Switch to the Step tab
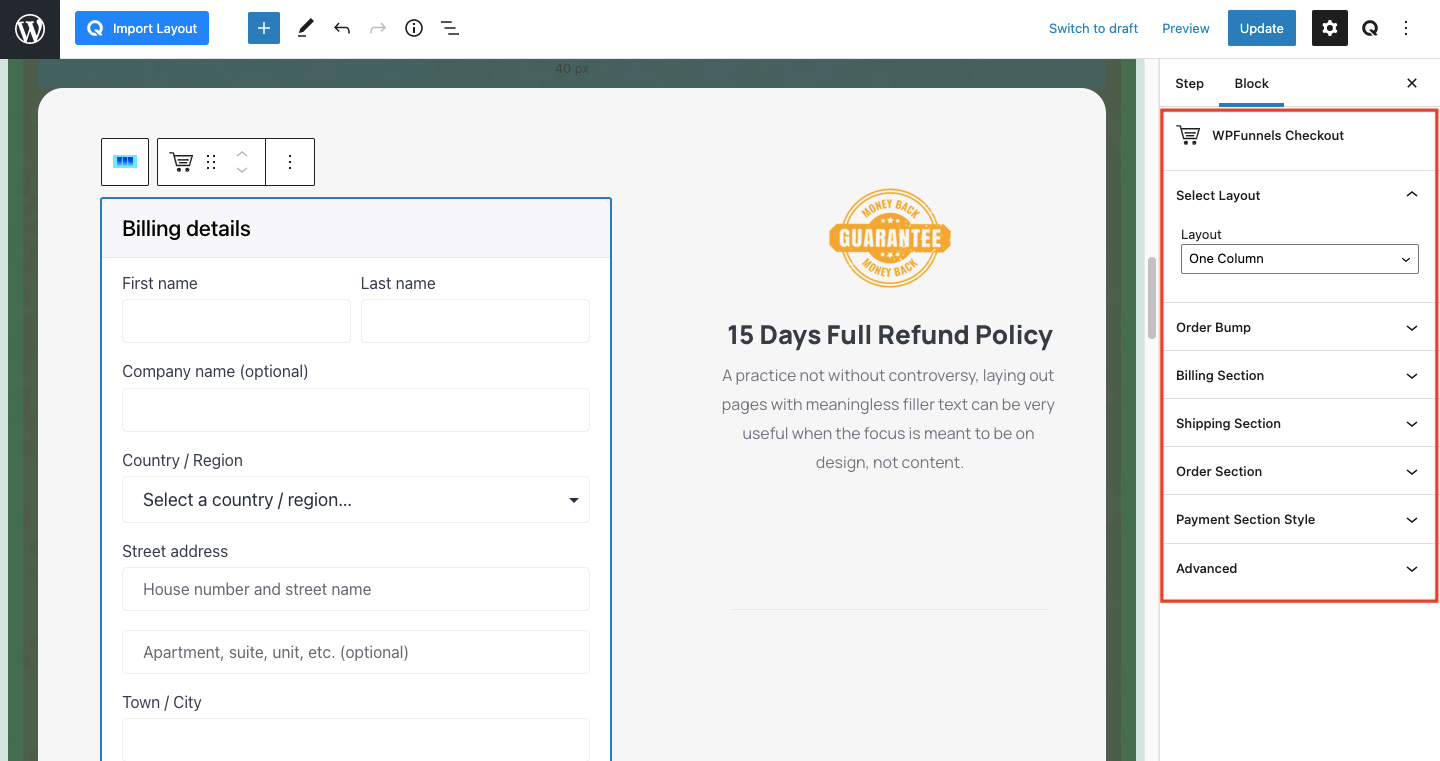Image resolution: width=1440 pixels, height=761 pixels. [x=1189, y=84]
